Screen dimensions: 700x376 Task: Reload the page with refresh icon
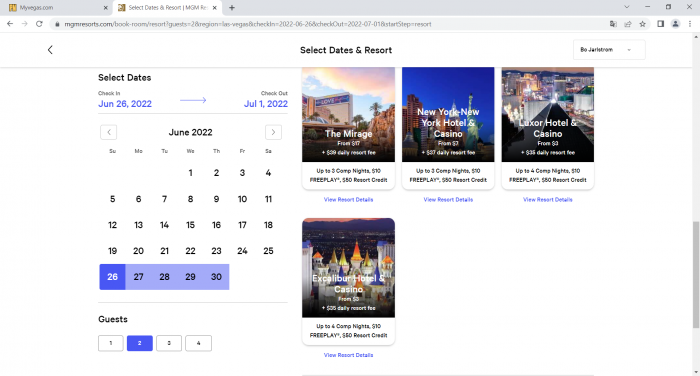(39, 24)
